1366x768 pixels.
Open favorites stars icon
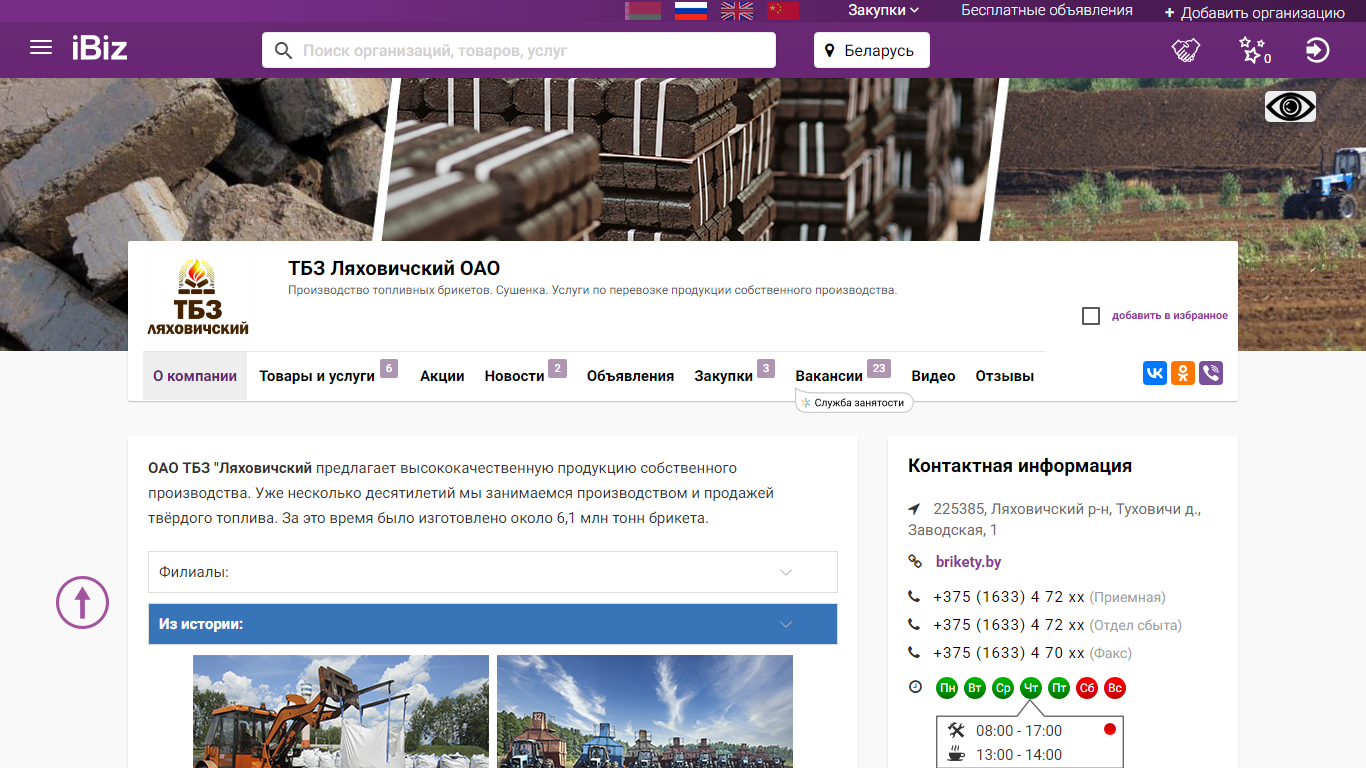coord(1252,50)
